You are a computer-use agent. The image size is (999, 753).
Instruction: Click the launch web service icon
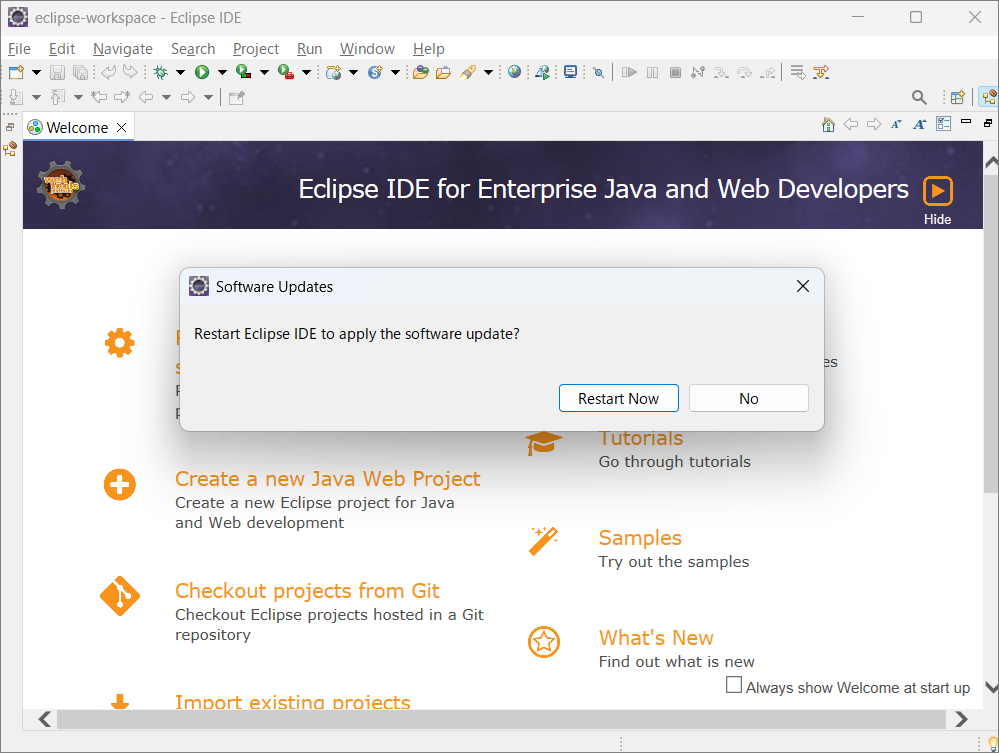tap(543, 72)
